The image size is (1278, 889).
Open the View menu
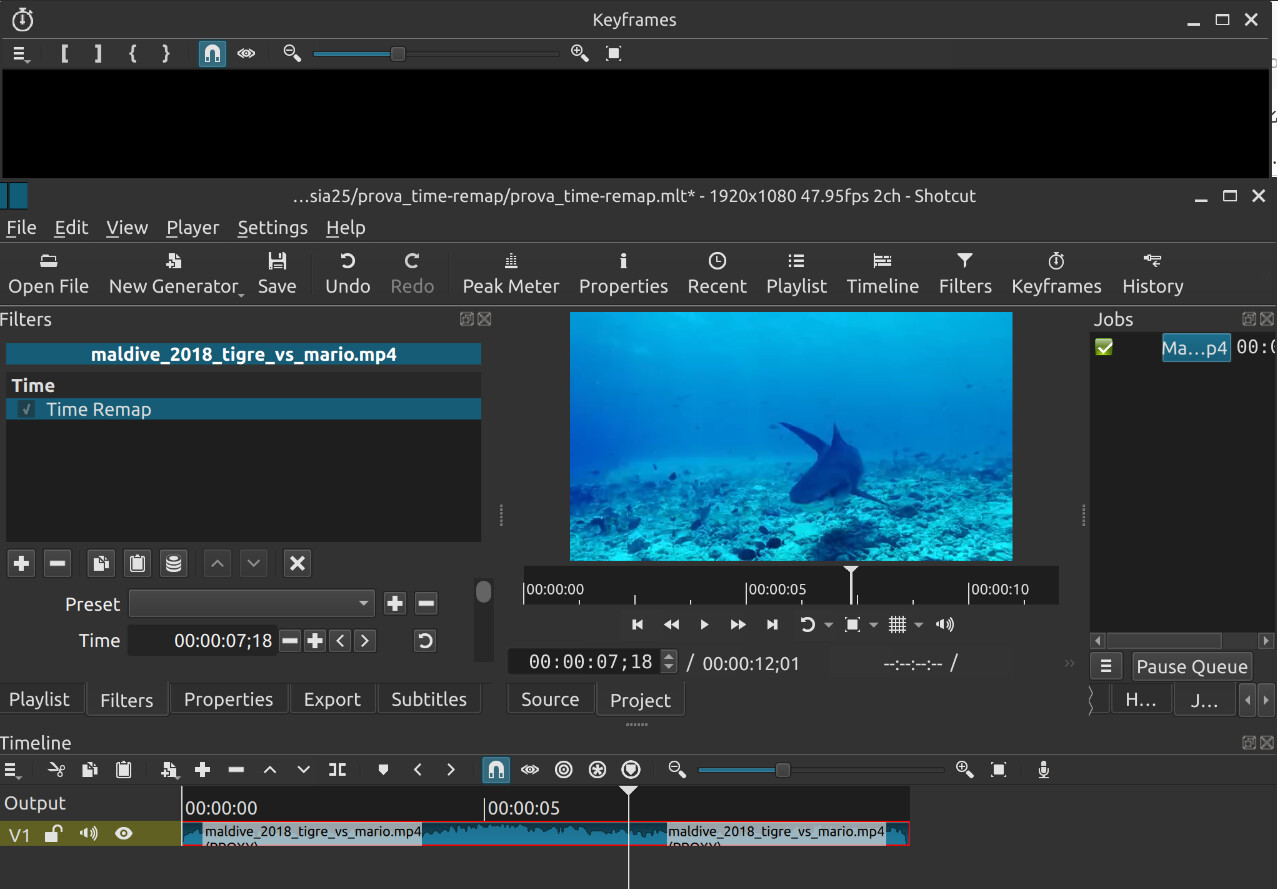coord(127,228)
